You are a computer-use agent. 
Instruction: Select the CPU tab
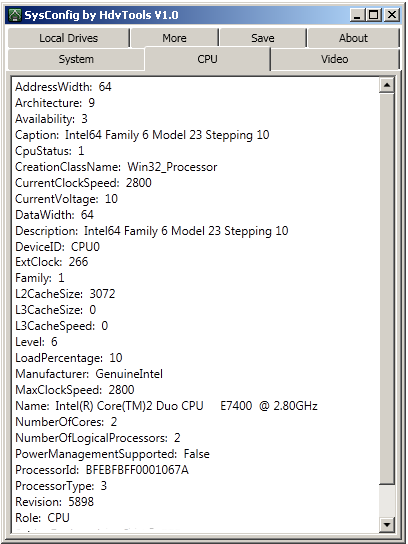207,59
